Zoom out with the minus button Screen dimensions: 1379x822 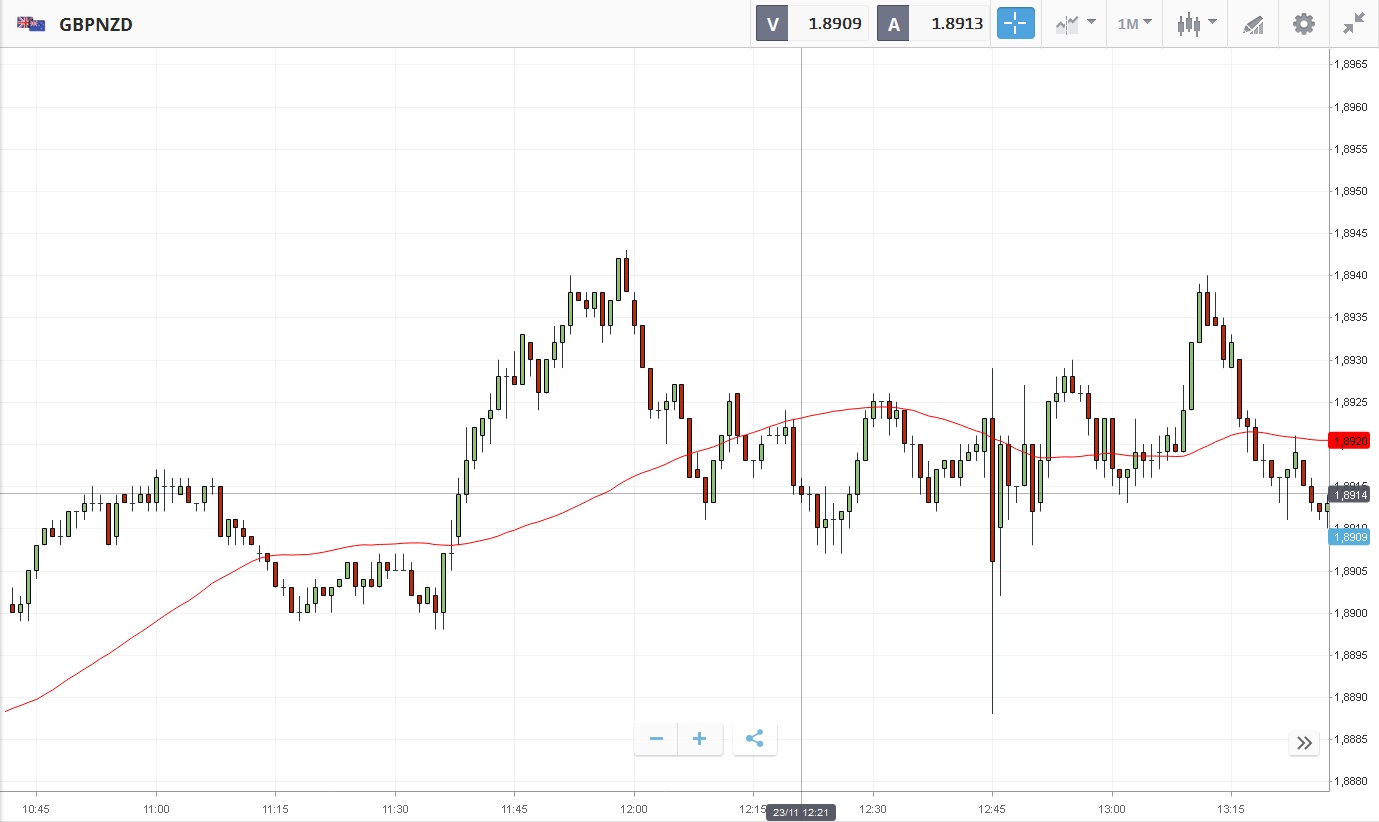[656, 739]
